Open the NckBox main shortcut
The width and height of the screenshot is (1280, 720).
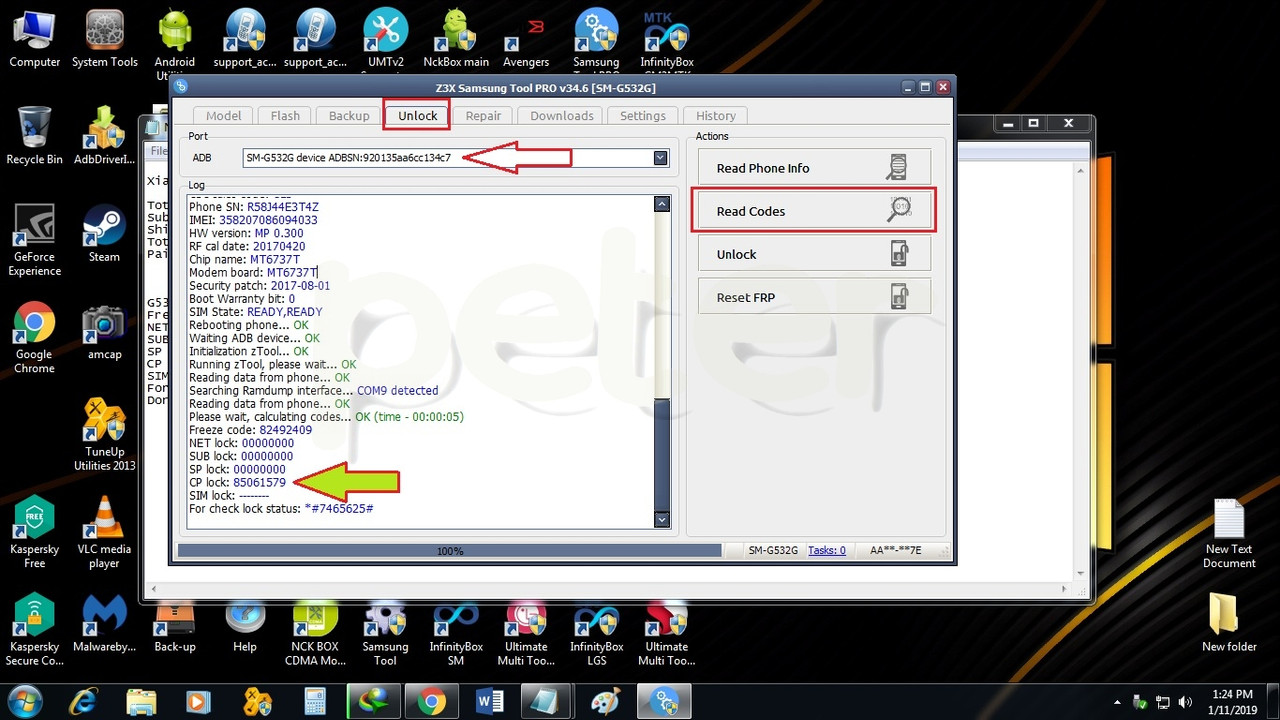tap(456, 38)
